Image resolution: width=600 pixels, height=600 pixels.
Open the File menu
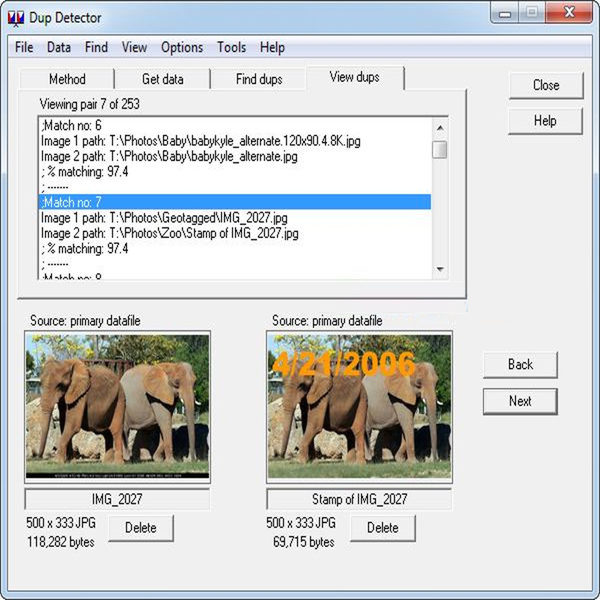pos(24,47)
